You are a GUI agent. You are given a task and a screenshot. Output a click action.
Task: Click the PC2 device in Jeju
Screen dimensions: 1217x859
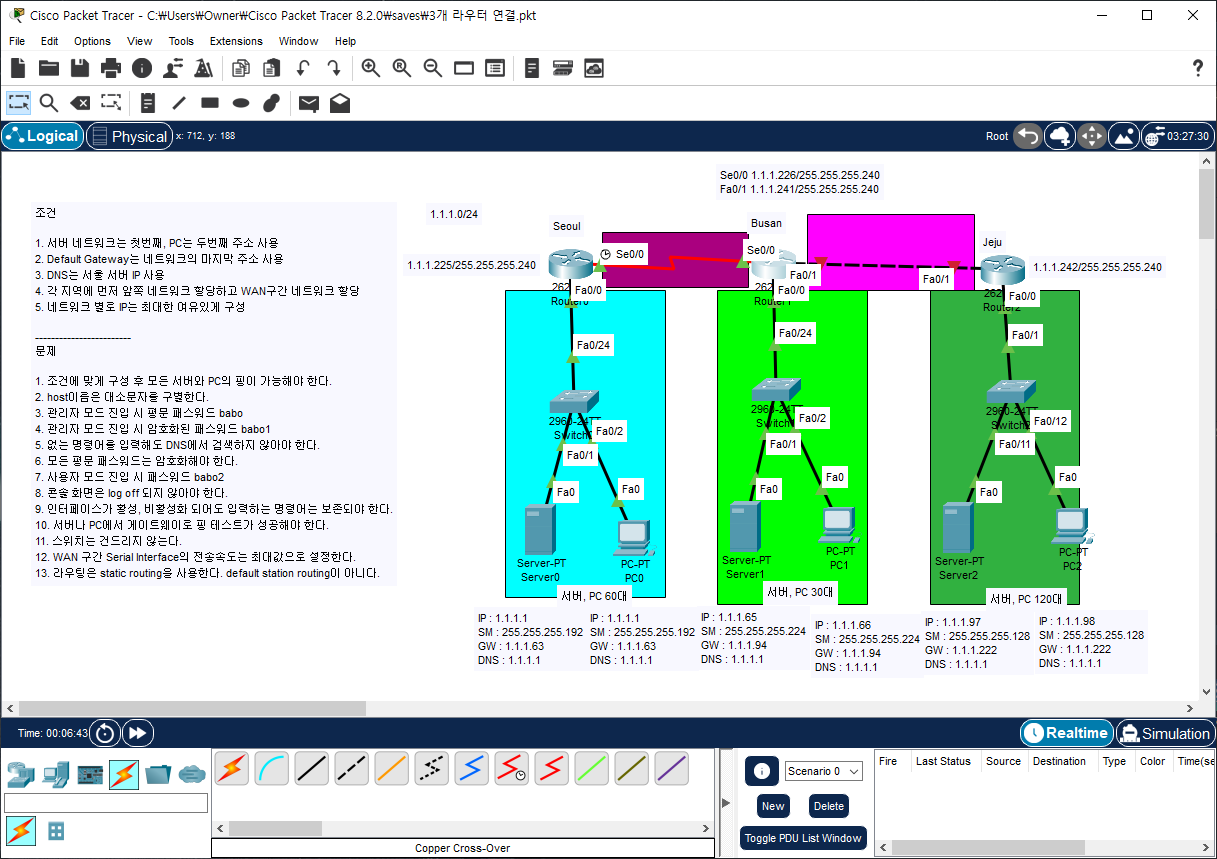(x=1071, y=527)
